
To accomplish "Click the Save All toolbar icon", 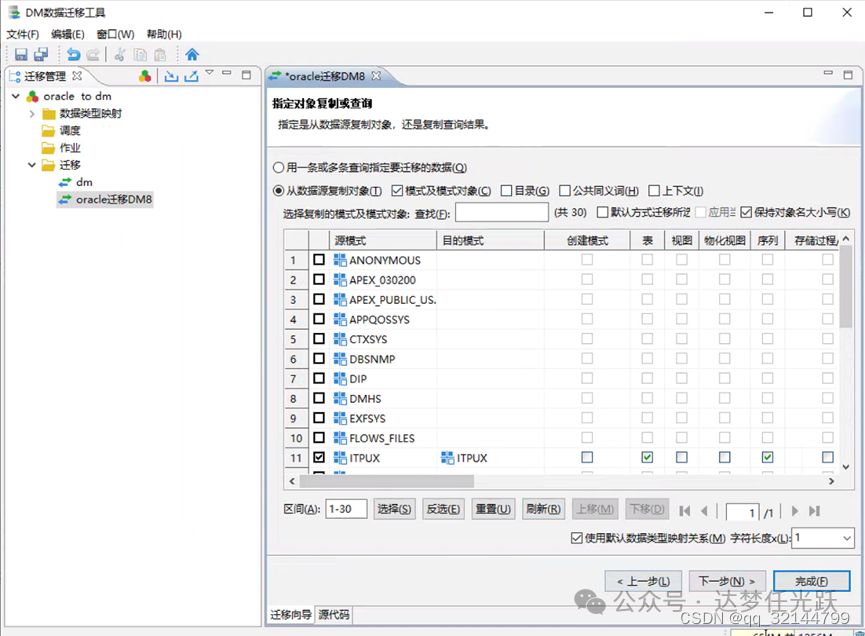I will [x=41, y=54].
